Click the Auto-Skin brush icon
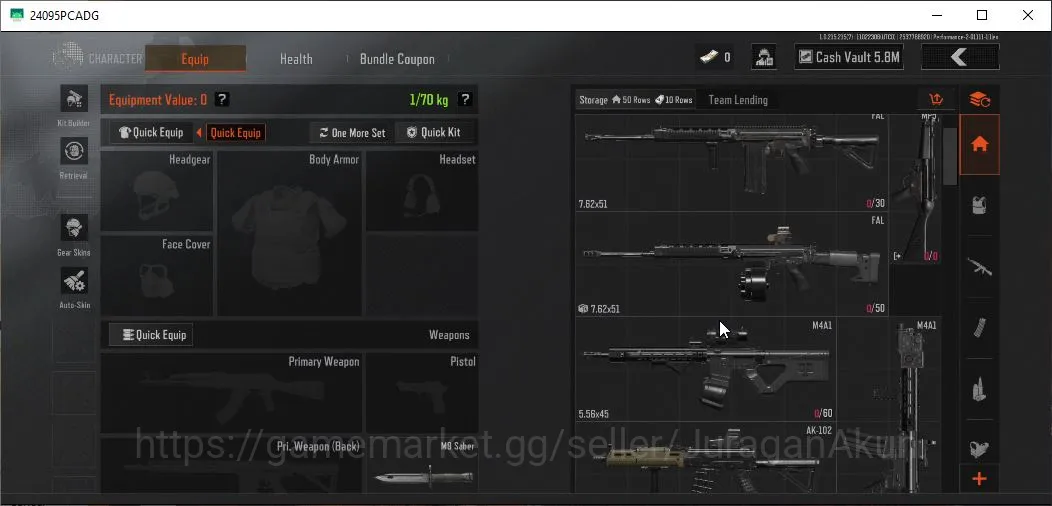The image size is (1052, 506). (74, 281)
